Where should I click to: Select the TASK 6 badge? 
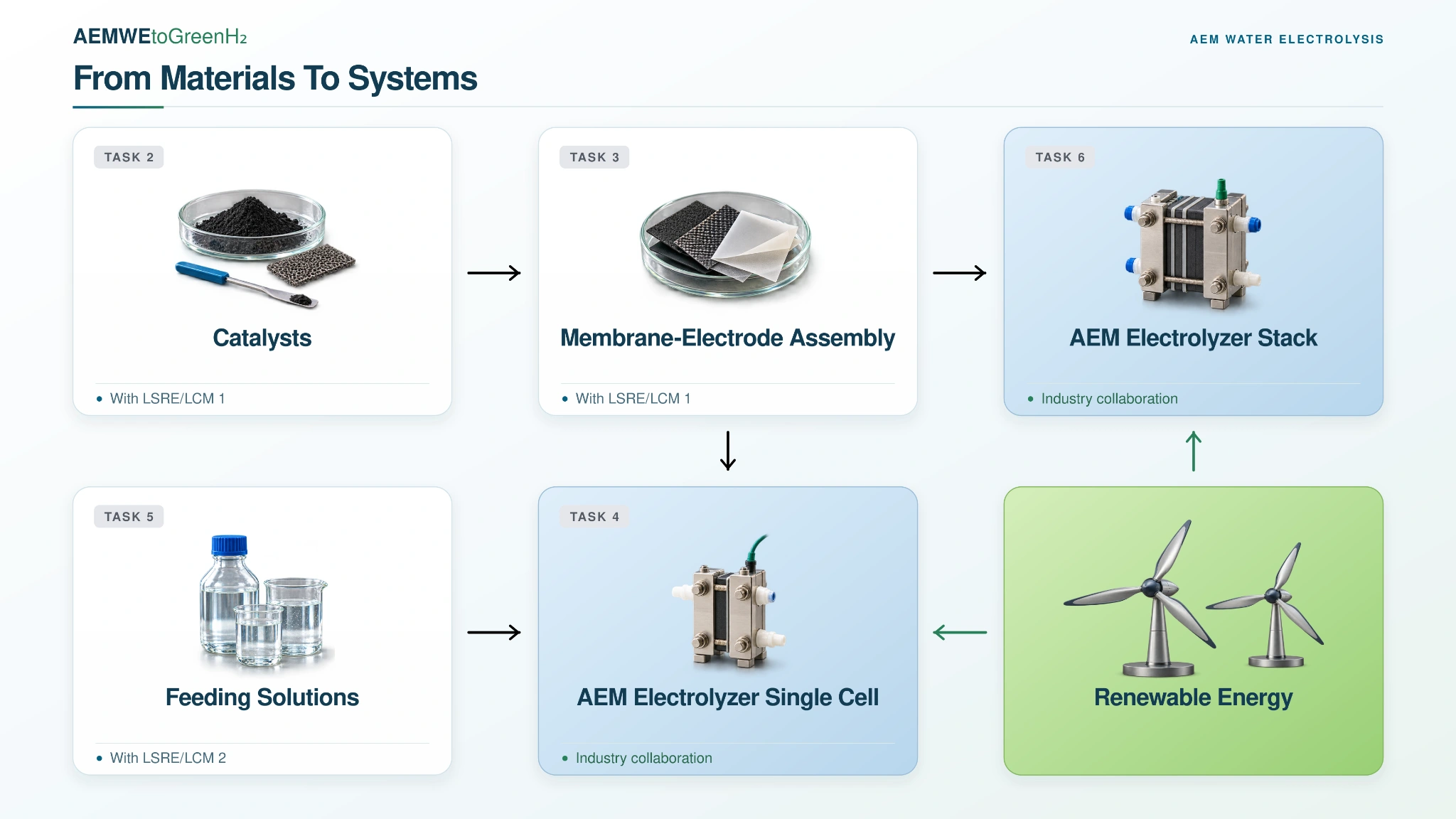click(1060, 157)
